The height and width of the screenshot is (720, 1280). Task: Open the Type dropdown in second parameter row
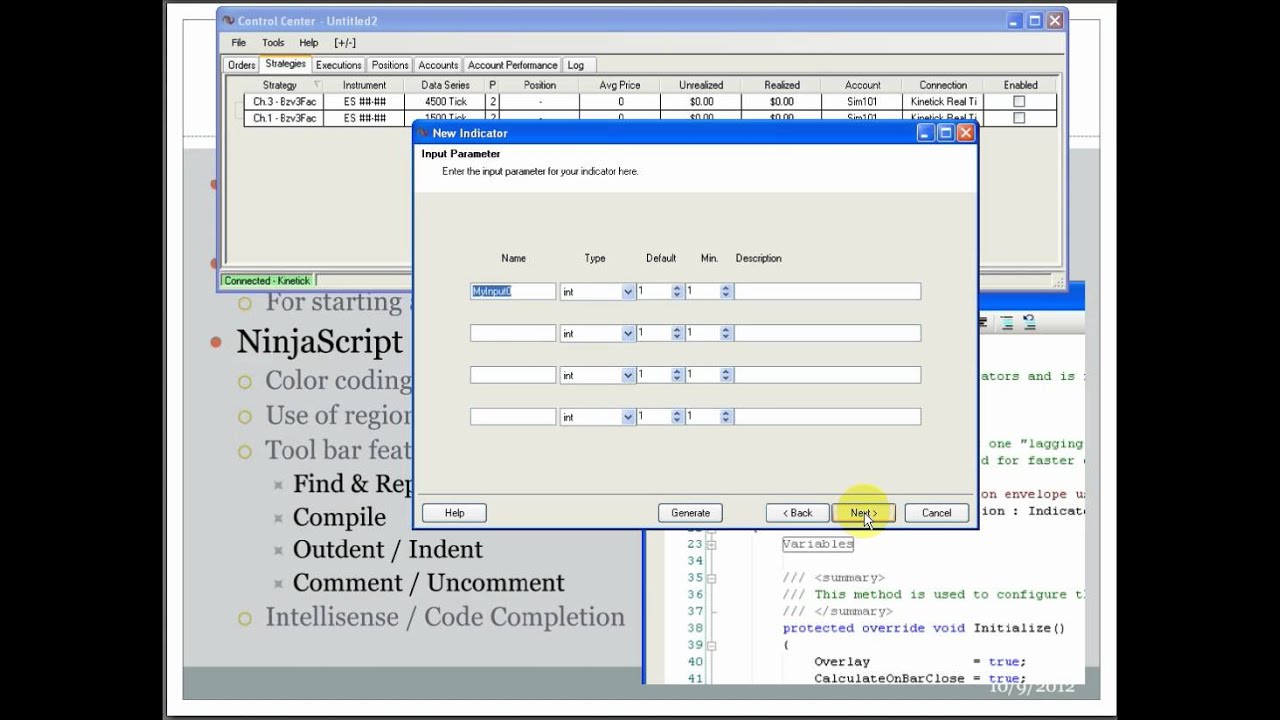point(628,333)
